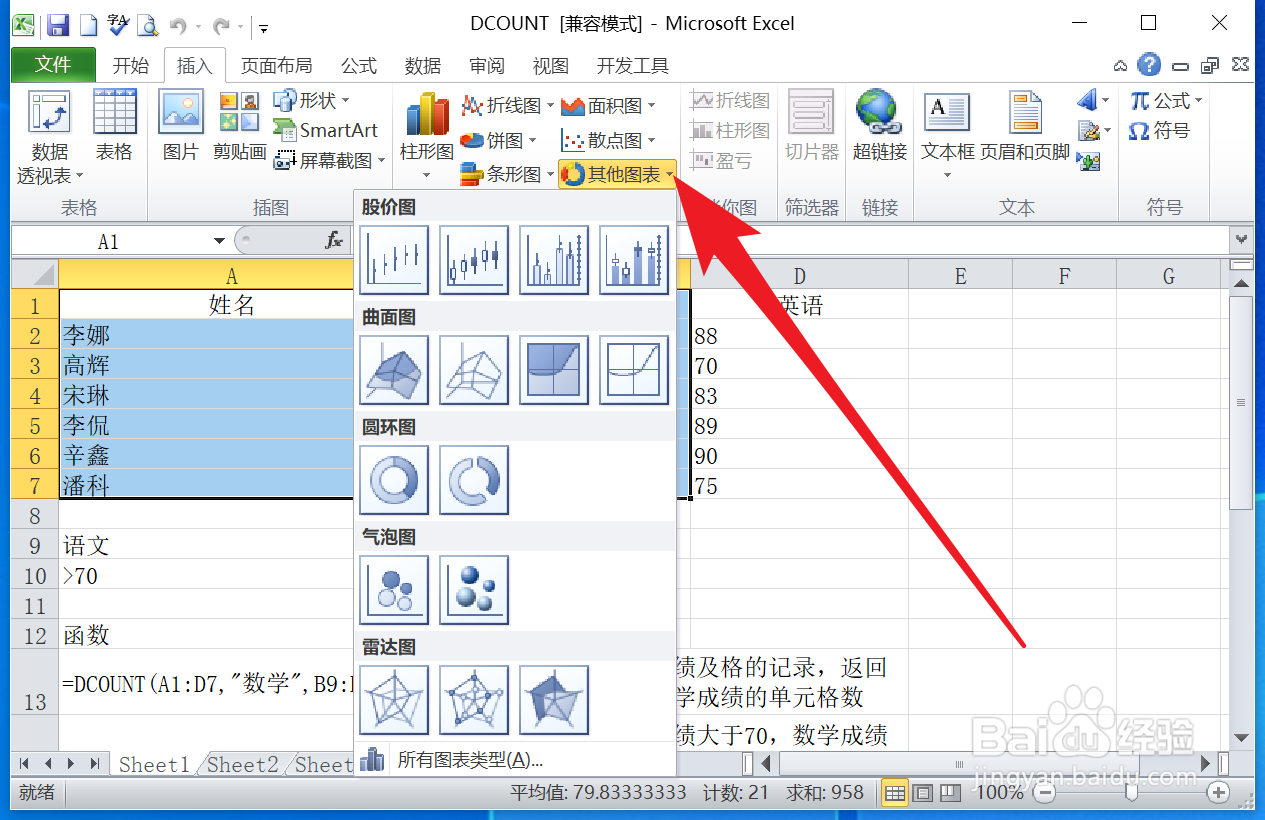Insert a 文本框 text box

pyautogui.click(x=947, y=137)
